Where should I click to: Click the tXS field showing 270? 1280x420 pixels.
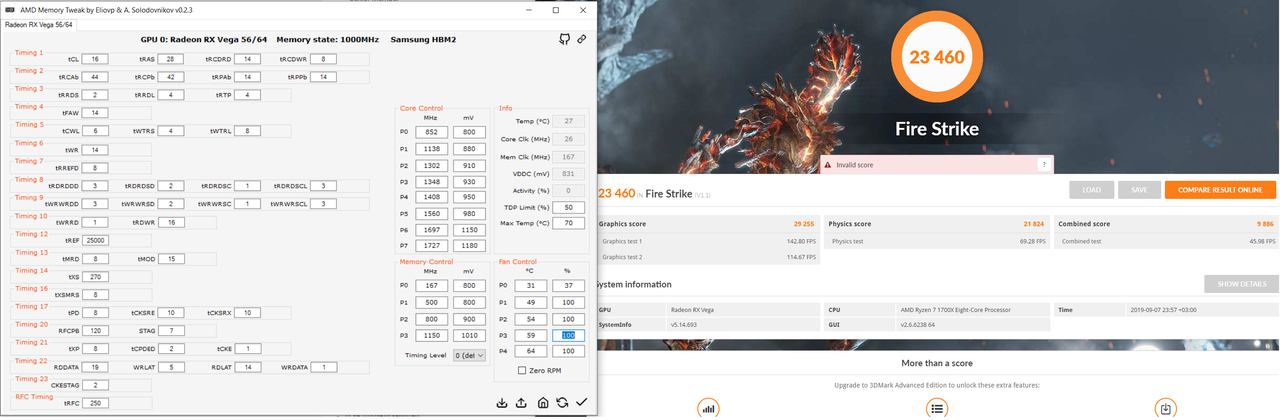tap(96, 277)
